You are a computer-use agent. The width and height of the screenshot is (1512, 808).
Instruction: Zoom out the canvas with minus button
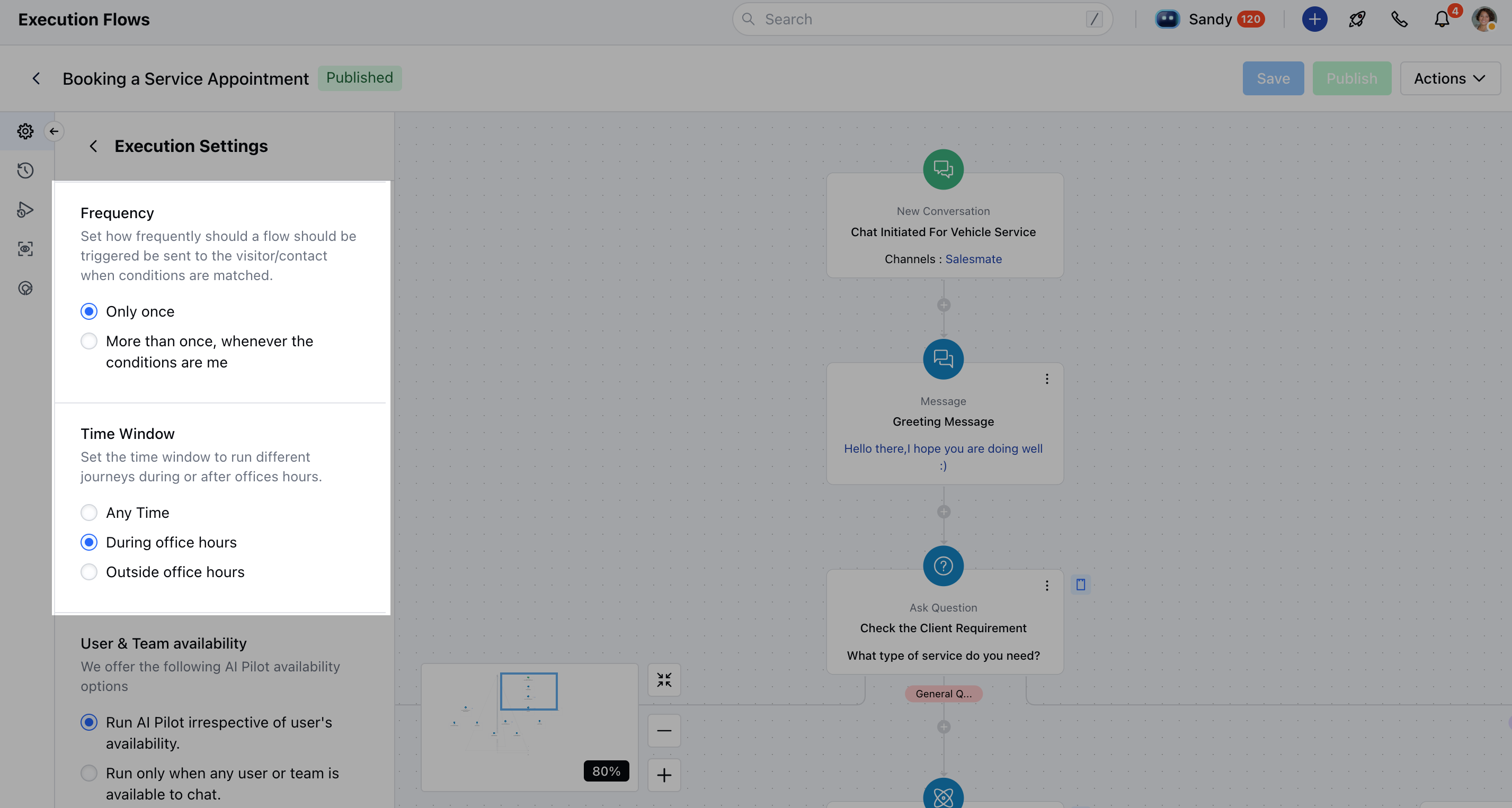664,731
